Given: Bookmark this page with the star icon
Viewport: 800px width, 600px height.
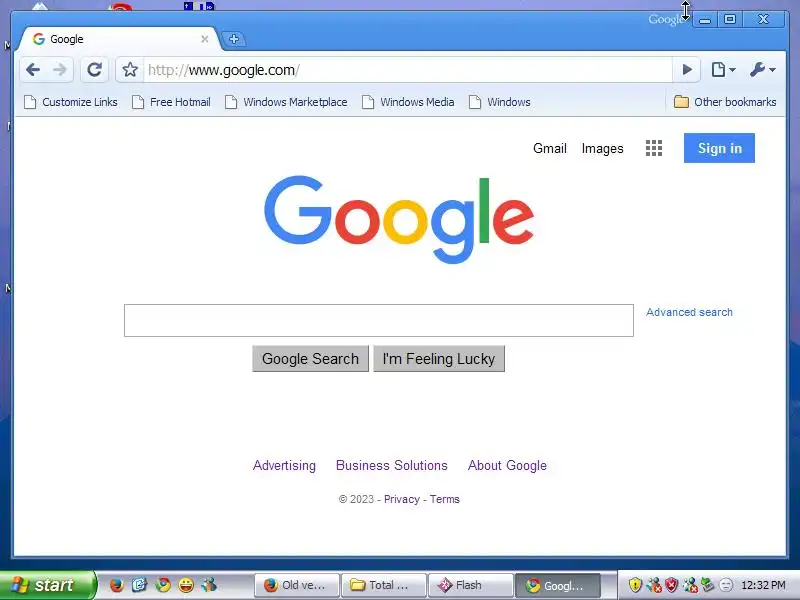Looking at the screenshot, I should tap(130, 70).
